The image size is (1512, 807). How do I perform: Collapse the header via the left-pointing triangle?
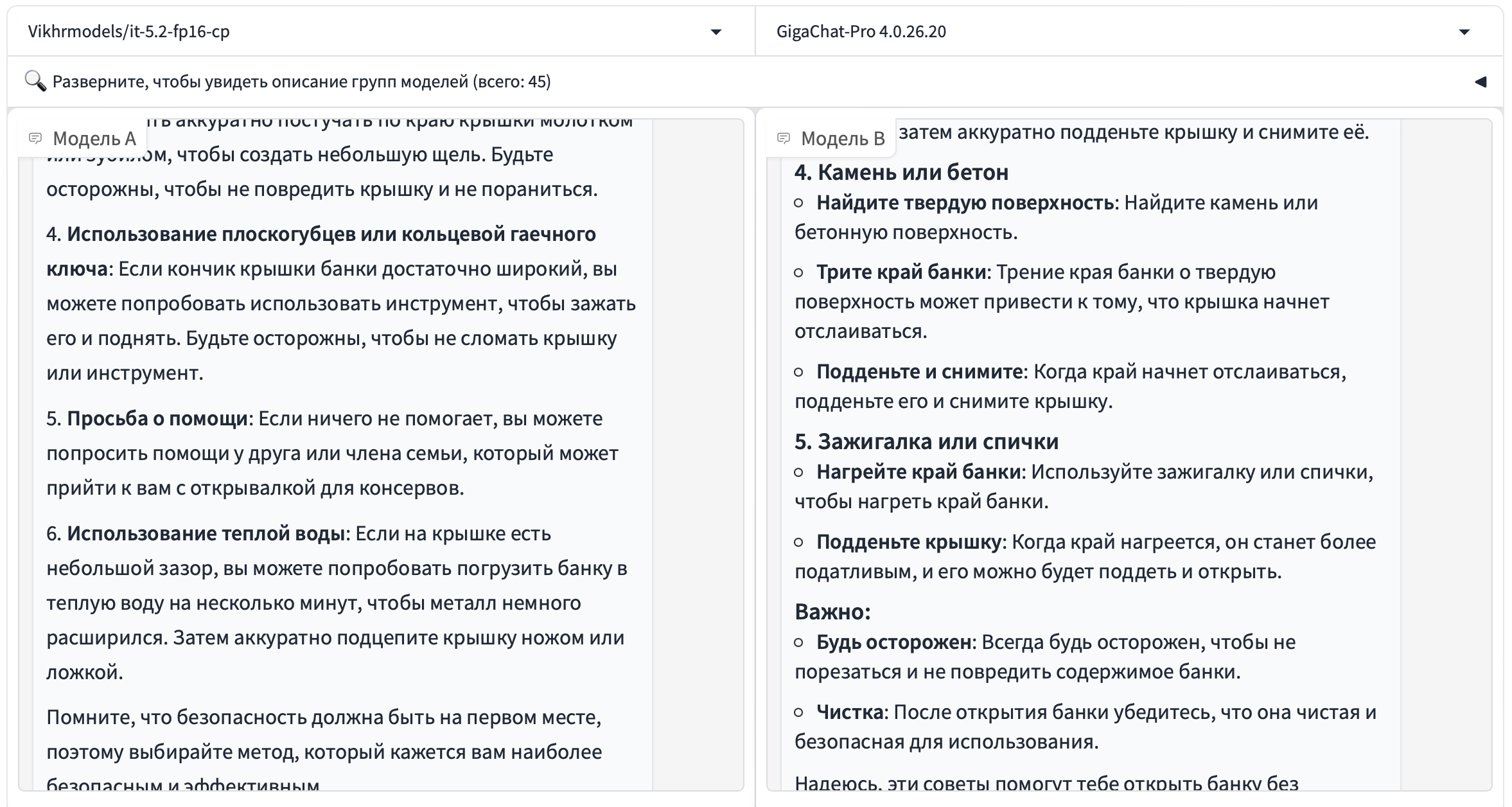point(1482,82)
